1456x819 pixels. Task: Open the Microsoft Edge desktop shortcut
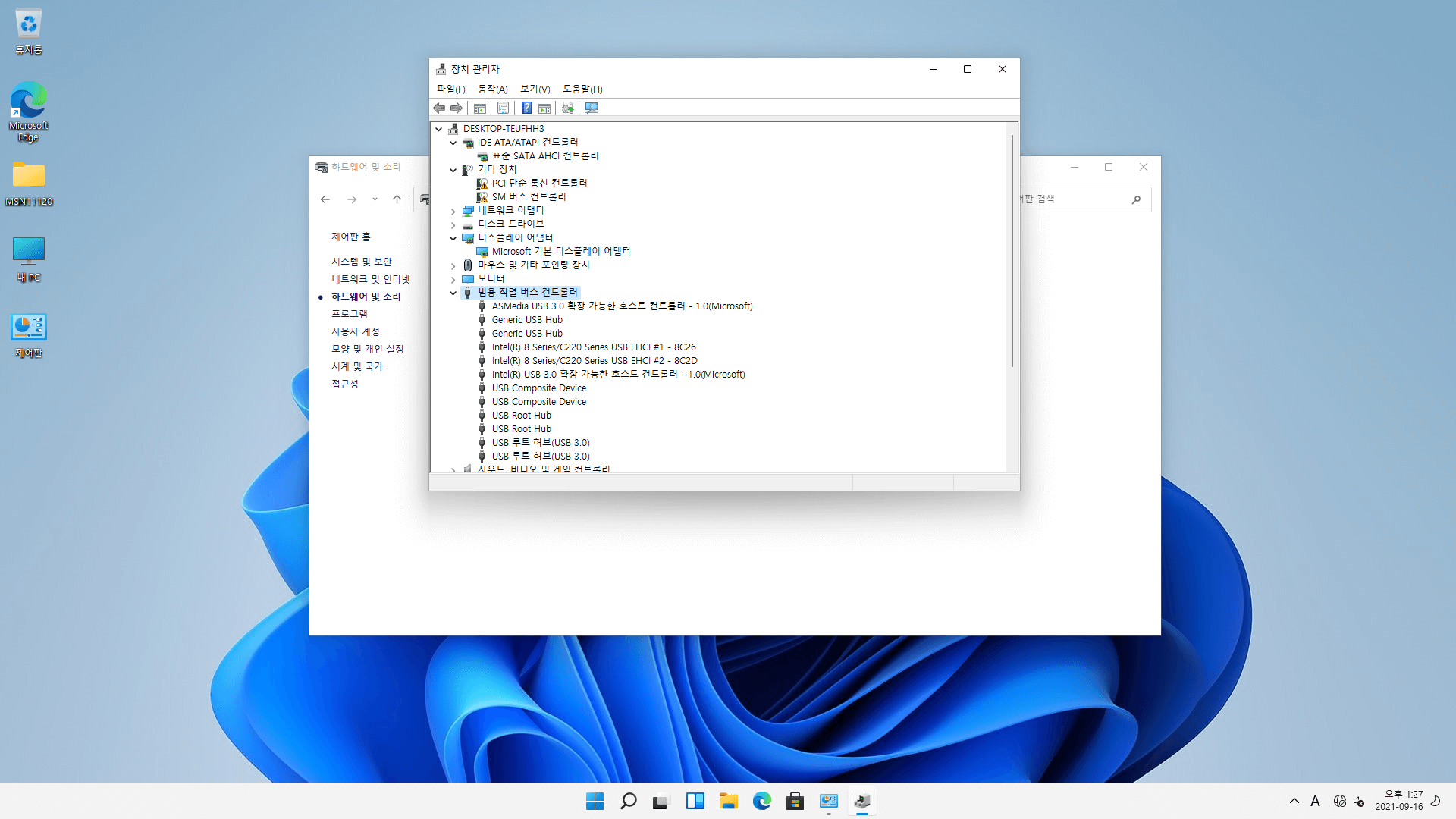click(x=29, y=112)
